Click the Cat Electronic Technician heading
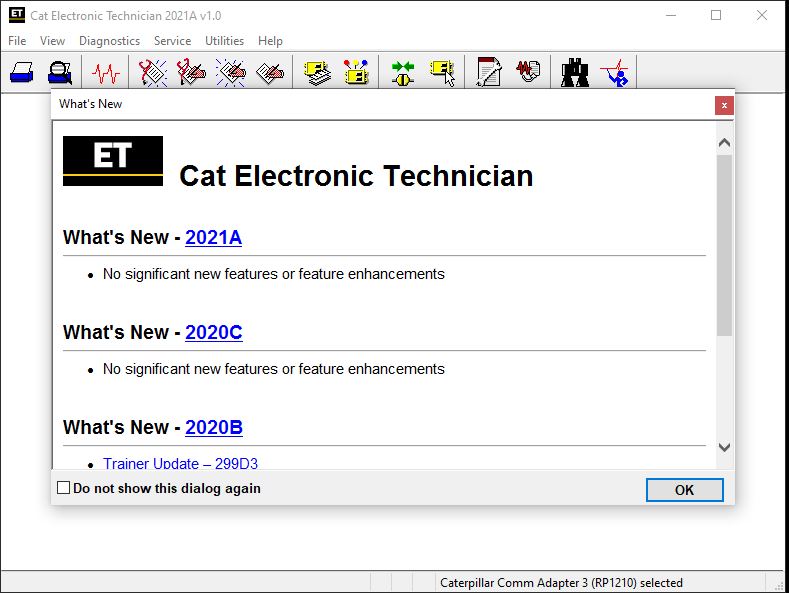789x593 pixels. point(356,176)
